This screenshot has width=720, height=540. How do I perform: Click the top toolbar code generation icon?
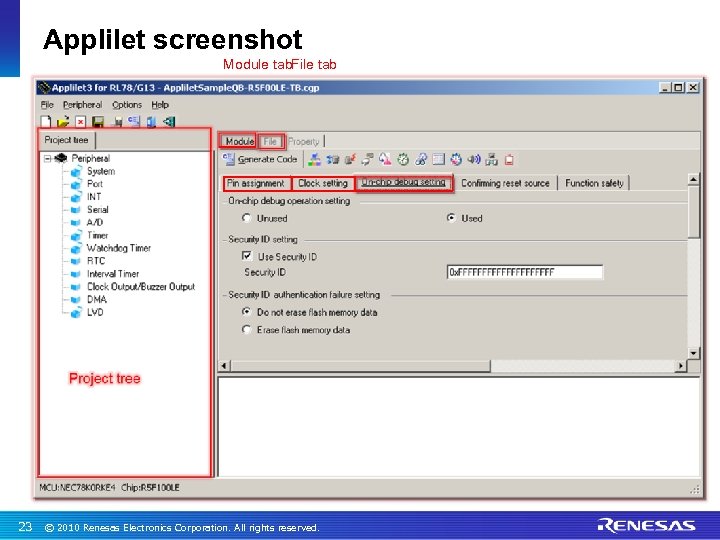coord(134,122)
